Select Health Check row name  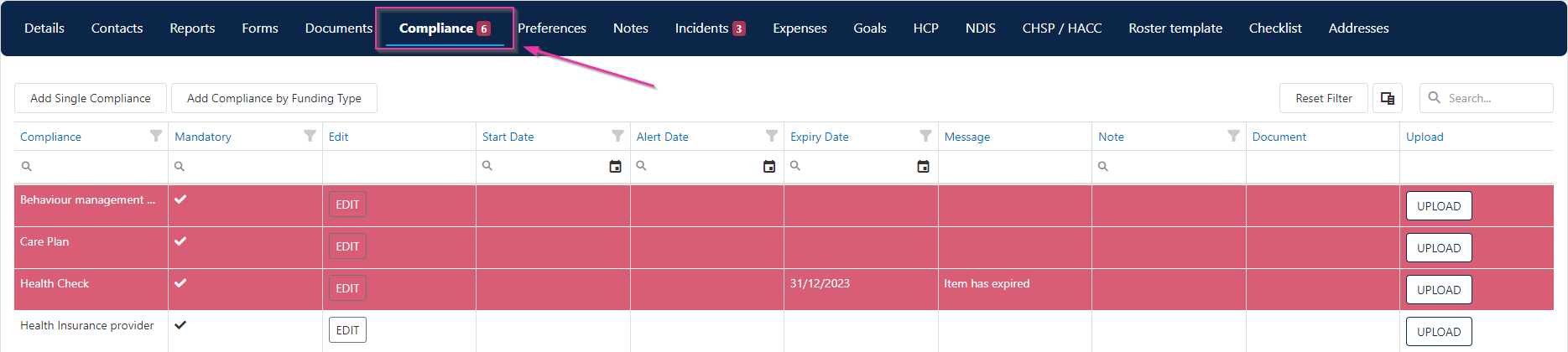click(55, 283)
